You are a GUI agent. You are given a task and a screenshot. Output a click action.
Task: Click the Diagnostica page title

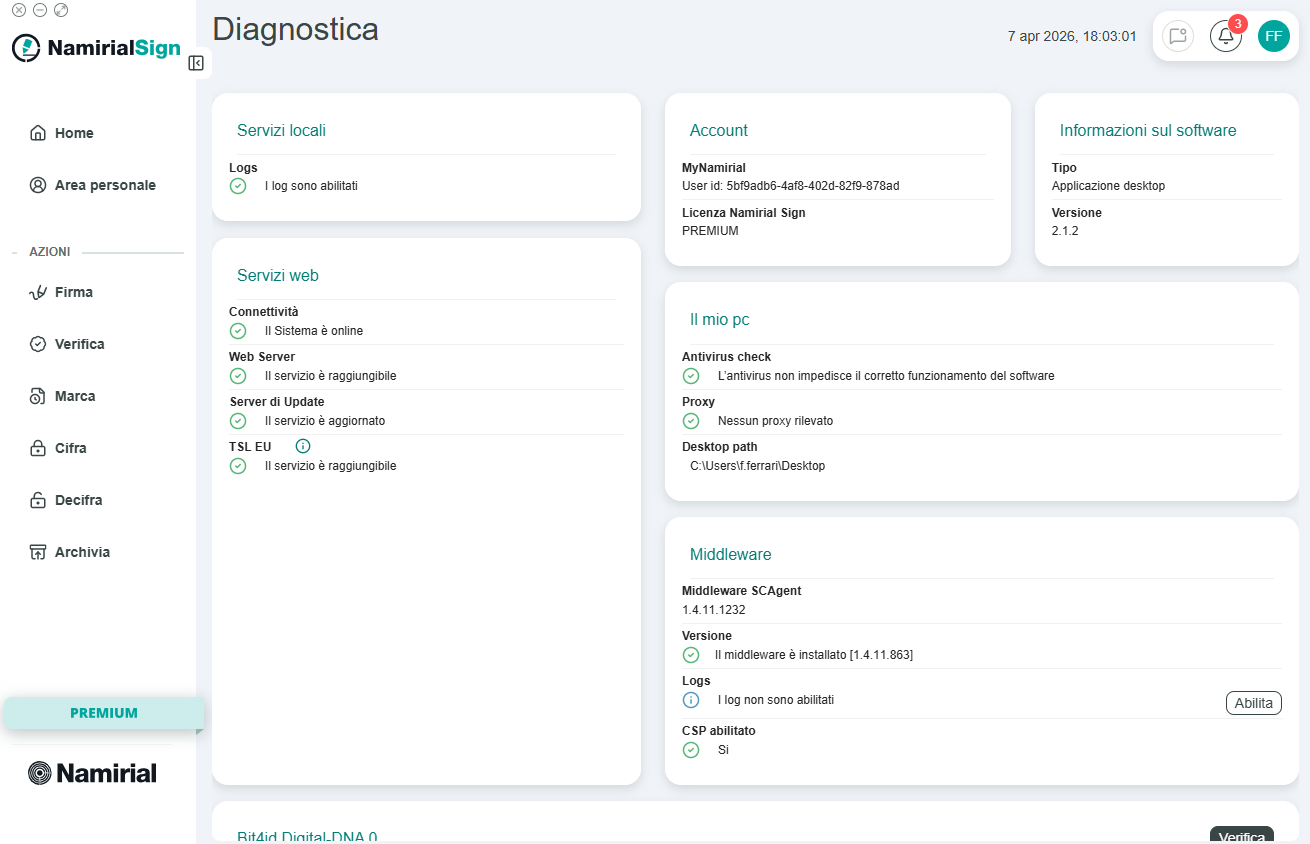(x=296, y=29)
